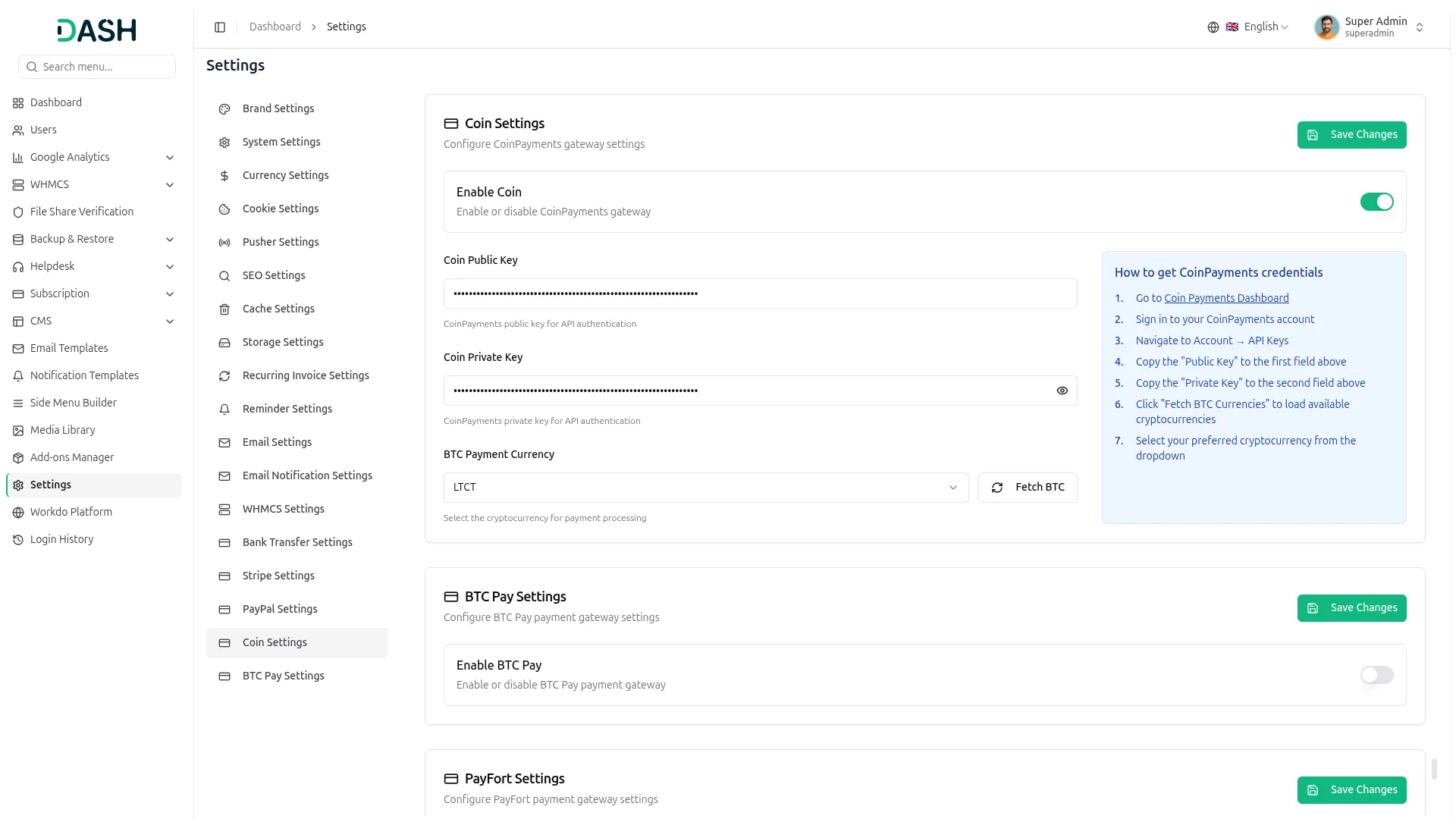This screenshot has height=819, width=1456.
Task: Click the Pusher Settings broadcast icon
Action: pos(224,243)
